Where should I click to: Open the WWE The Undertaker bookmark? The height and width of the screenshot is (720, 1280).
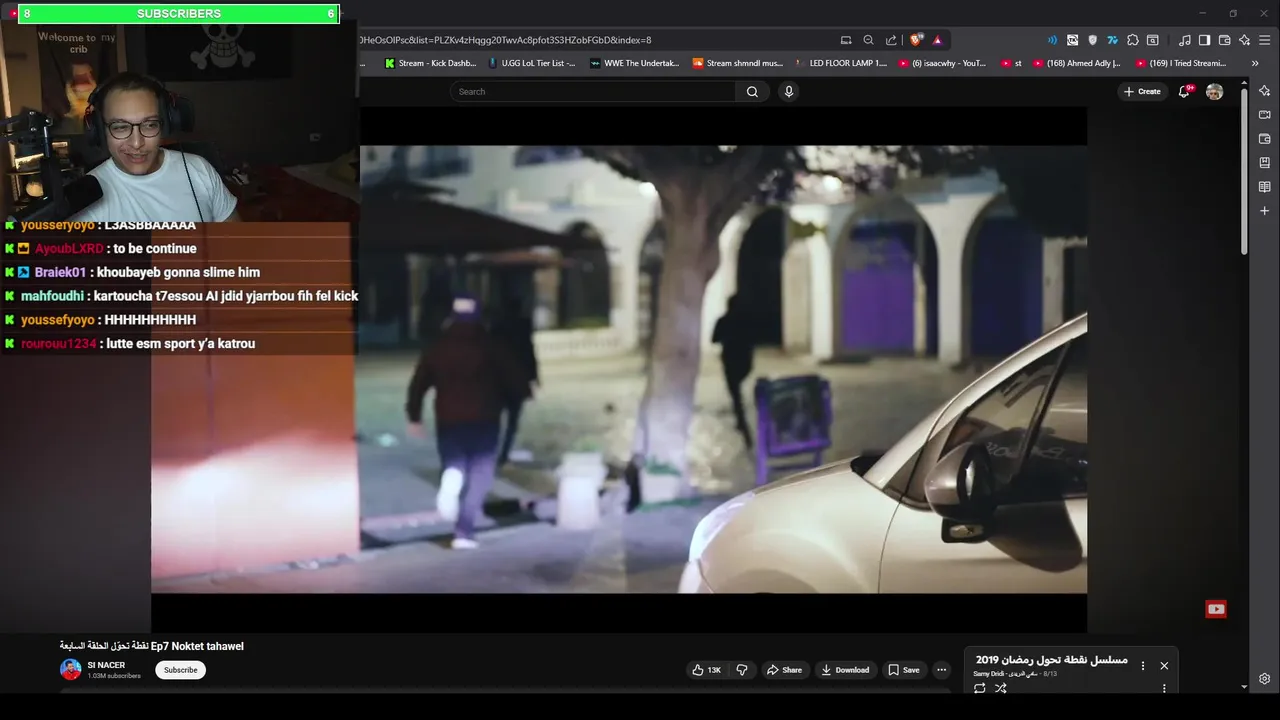pyautogui.click(x=634, y=63)
